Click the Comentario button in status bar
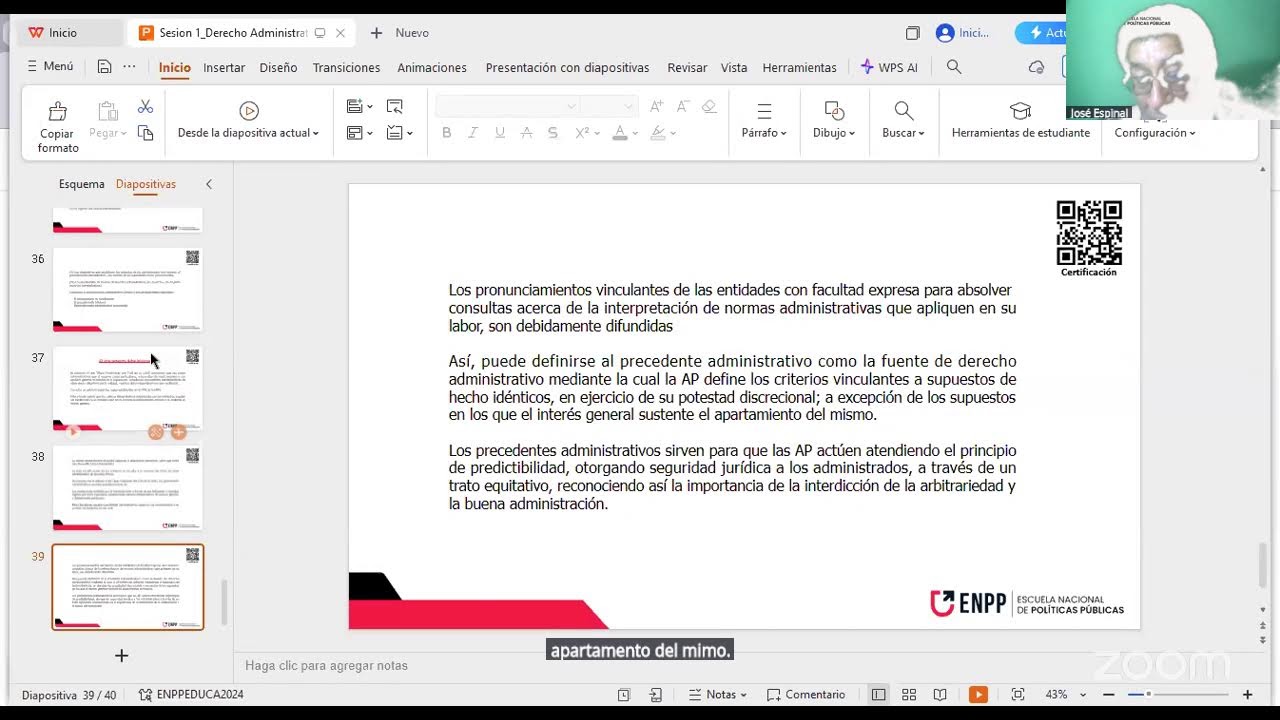 point(805,695)
